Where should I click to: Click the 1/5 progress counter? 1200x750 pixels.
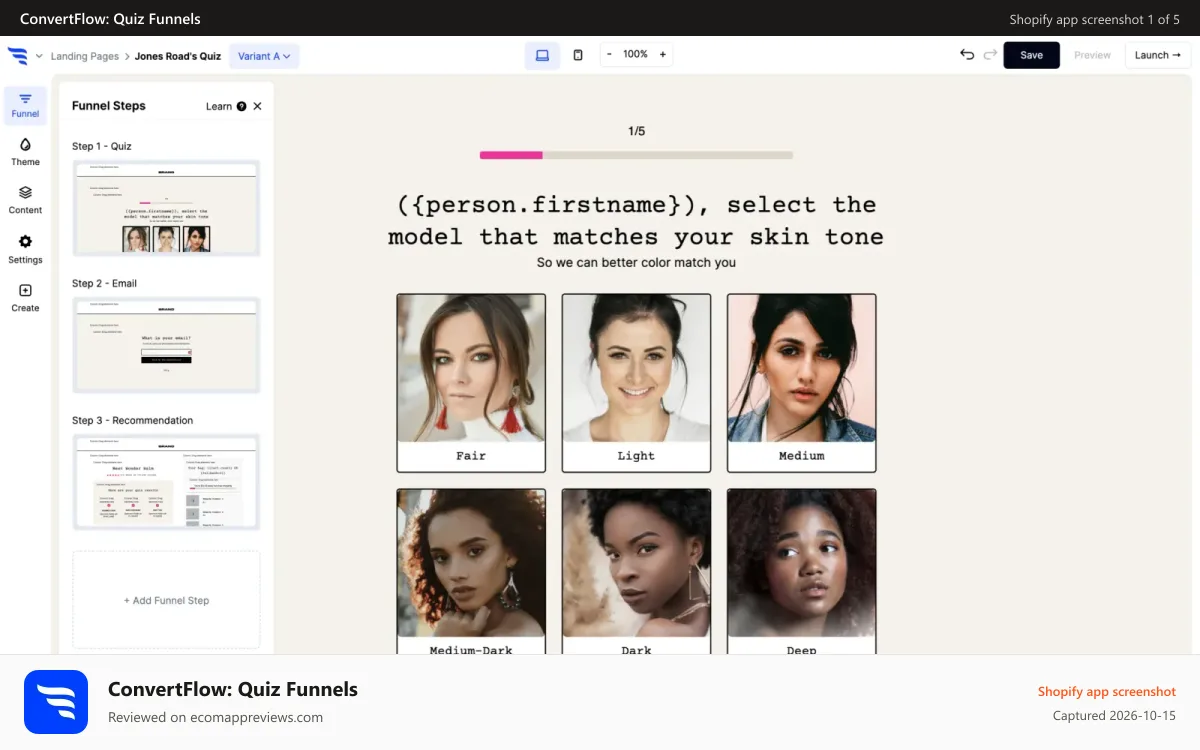(x=636, y=131)
